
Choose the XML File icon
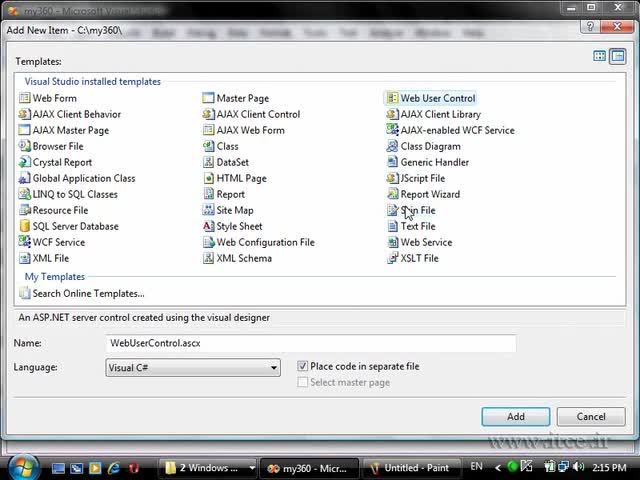tap(24, 258)
